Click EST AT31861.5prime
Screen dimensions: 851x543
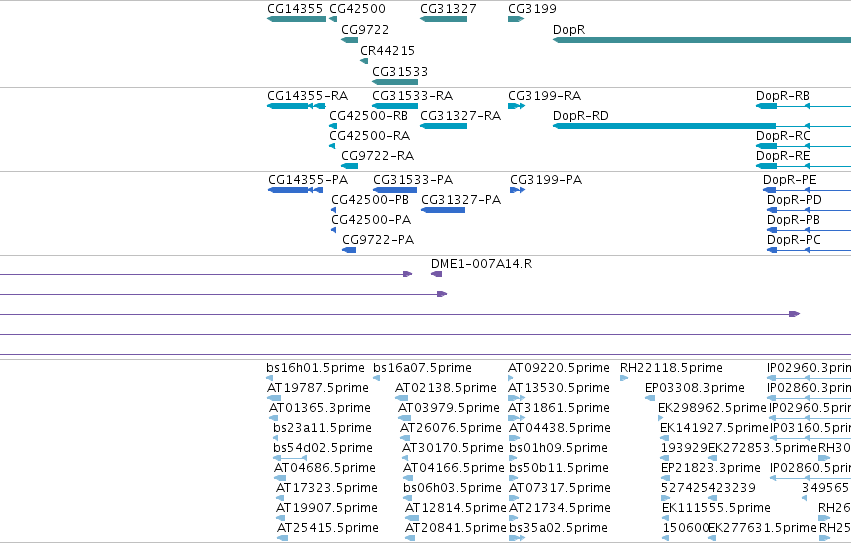click(x=517, y=418)
